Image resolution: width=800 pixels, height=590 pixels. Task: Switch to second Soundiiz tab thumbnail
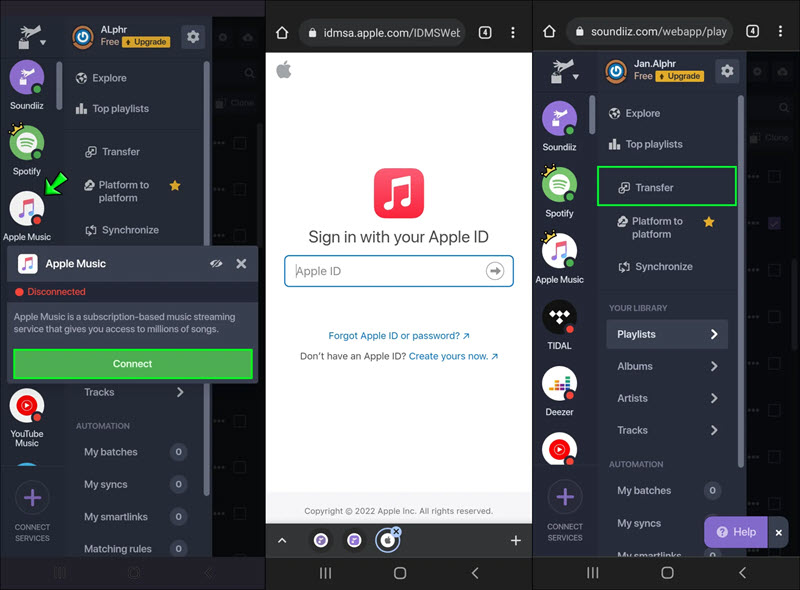click(354, 540)
